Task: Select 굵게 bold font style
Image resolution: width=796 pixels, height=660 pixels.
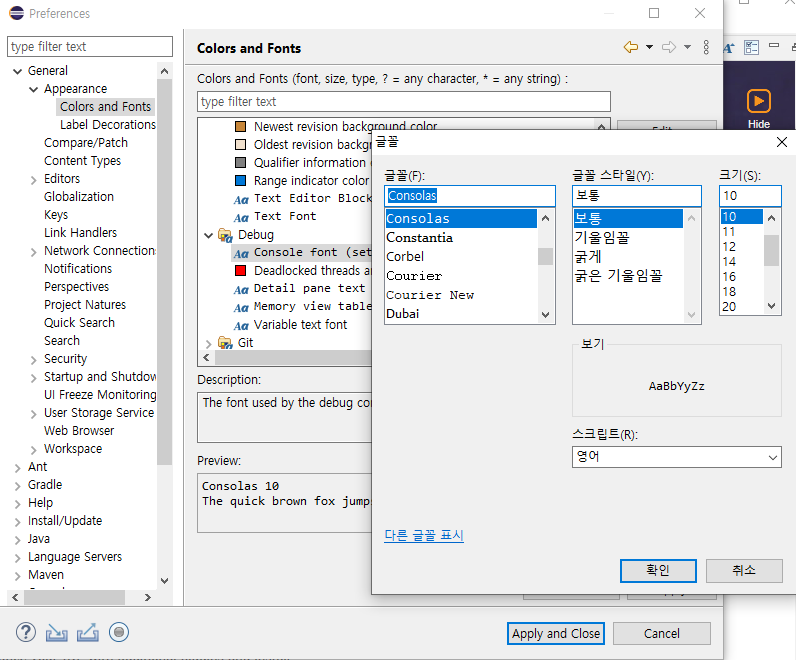Action: point(588,257)
